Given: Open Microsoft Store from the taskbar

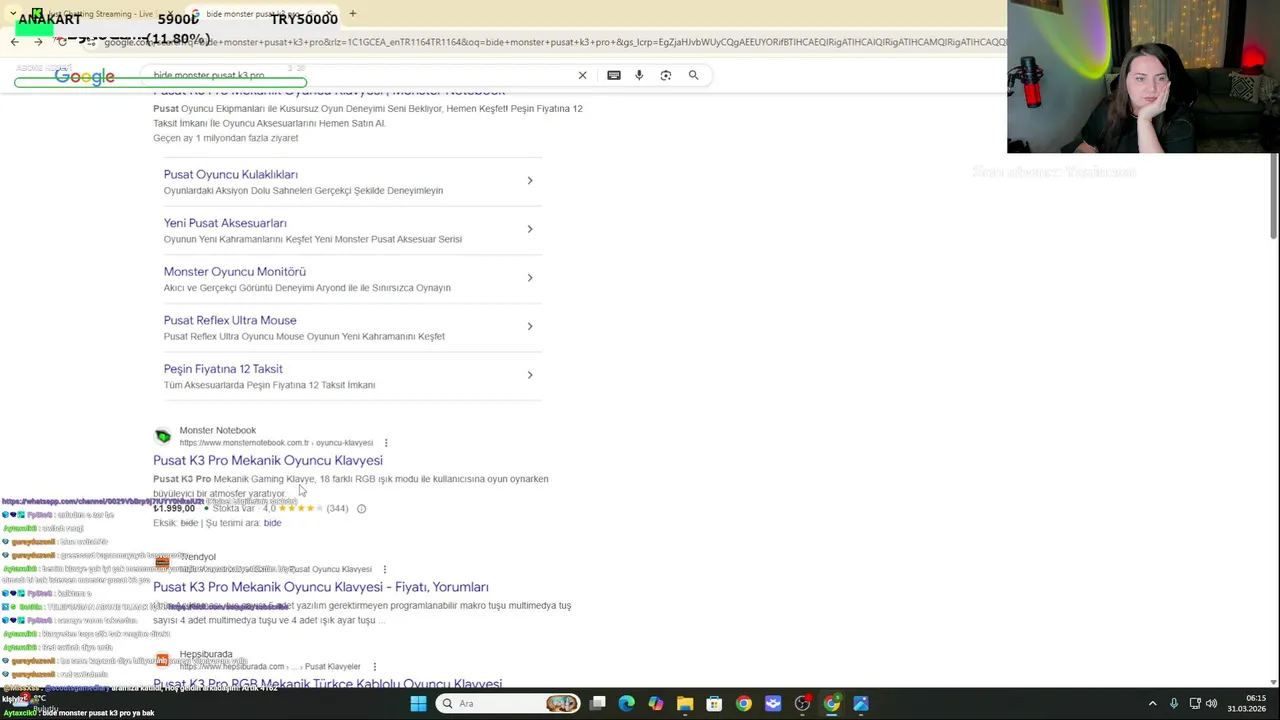Looking at the screenshot, I should coord(714,704).
